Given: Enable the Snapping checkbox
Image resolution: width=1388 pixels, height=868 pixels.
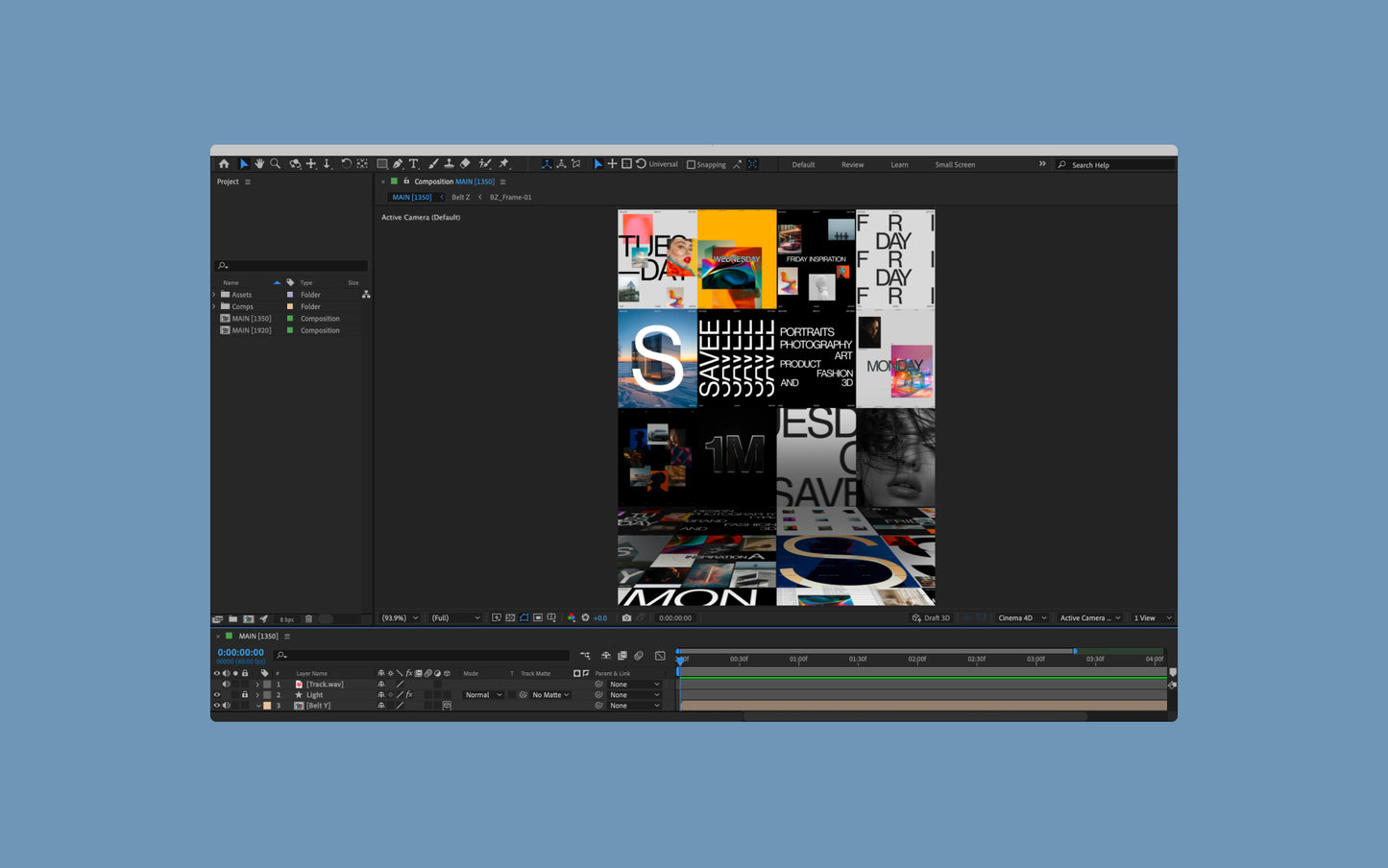Looking at the screenshot, I should 691,165.
